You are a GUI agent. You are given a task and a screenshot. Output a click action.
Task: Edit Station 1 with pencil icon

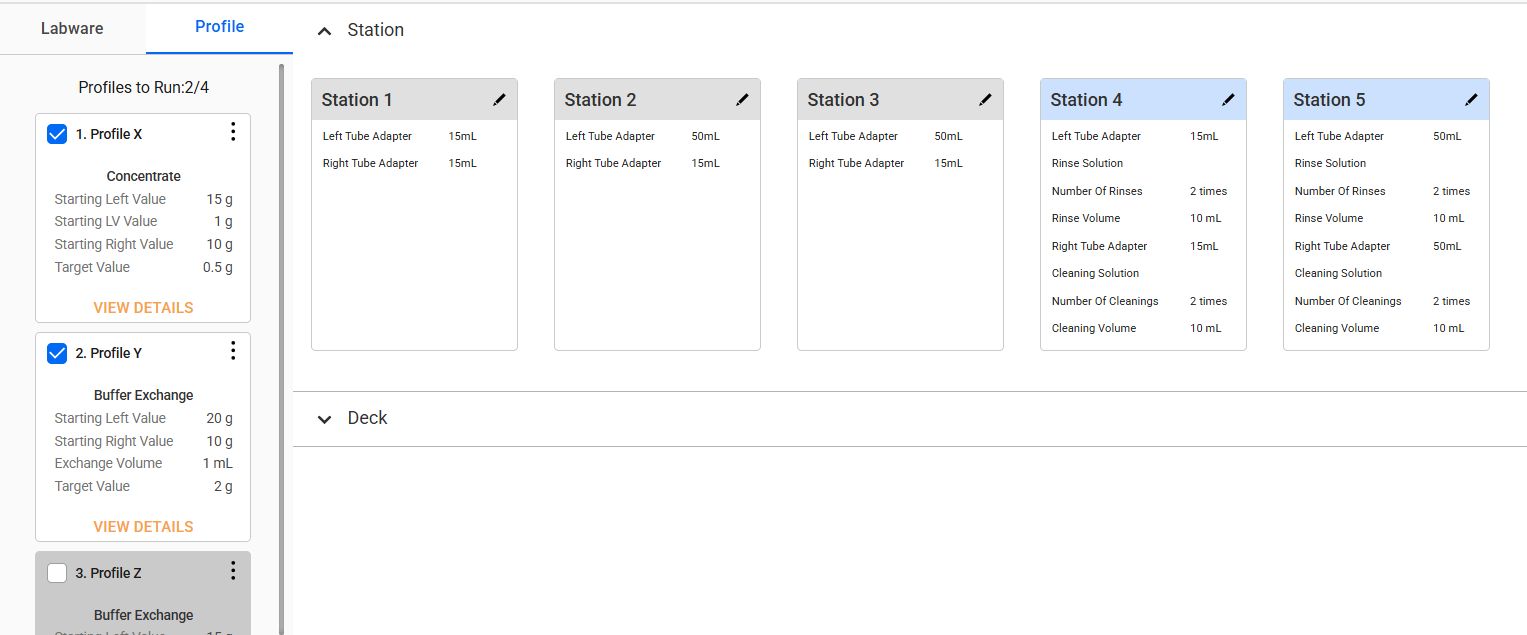tap(499, 100)
